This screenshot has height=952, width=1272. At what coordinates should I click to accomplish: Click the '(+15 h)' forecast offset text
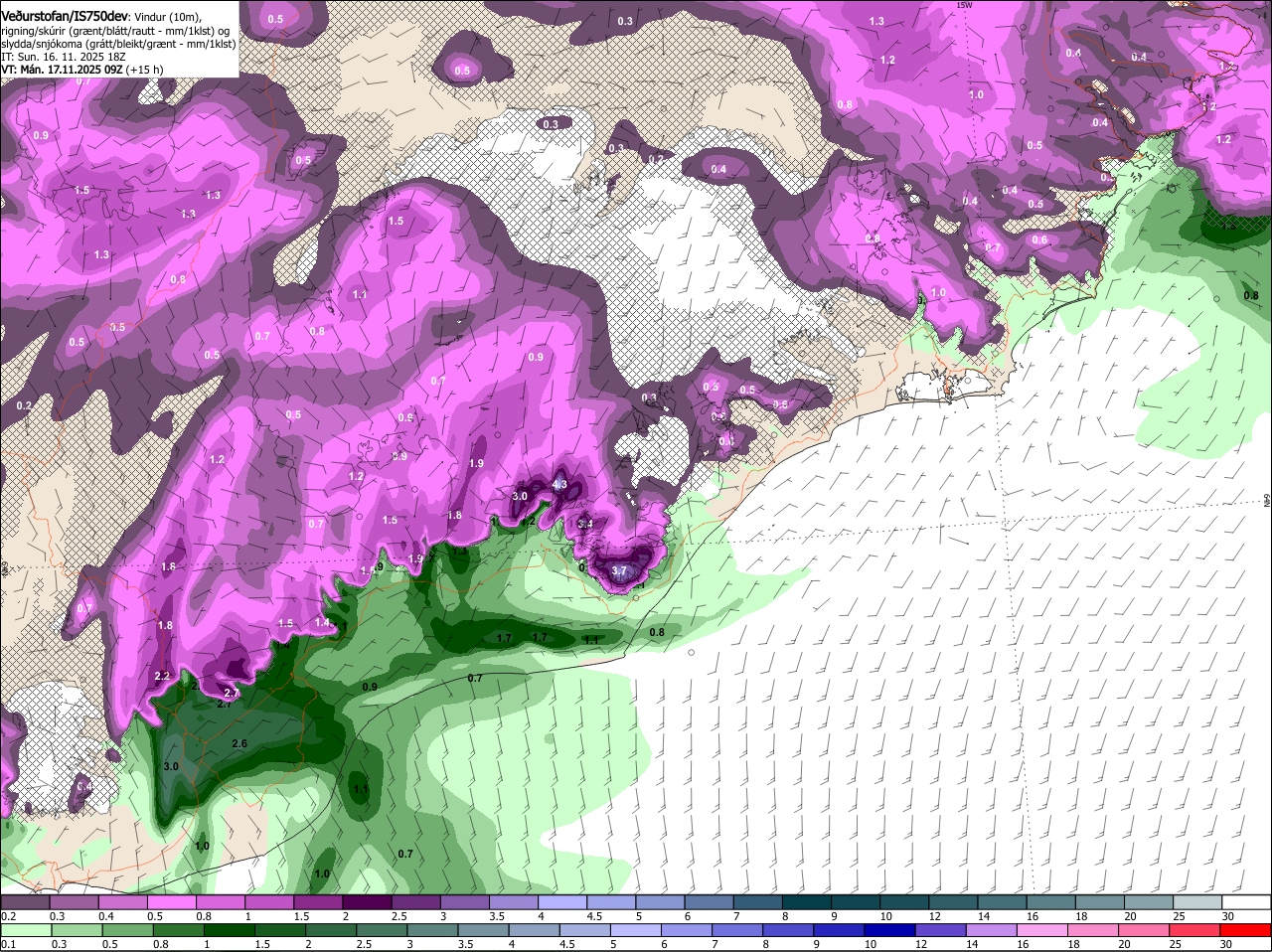click(x=144, y=70)
